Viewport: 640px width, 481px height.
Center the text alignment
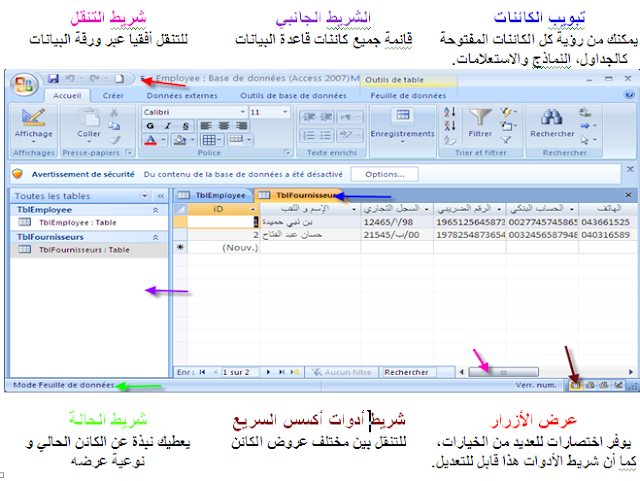pyautogui.click(x=224, y=126)
